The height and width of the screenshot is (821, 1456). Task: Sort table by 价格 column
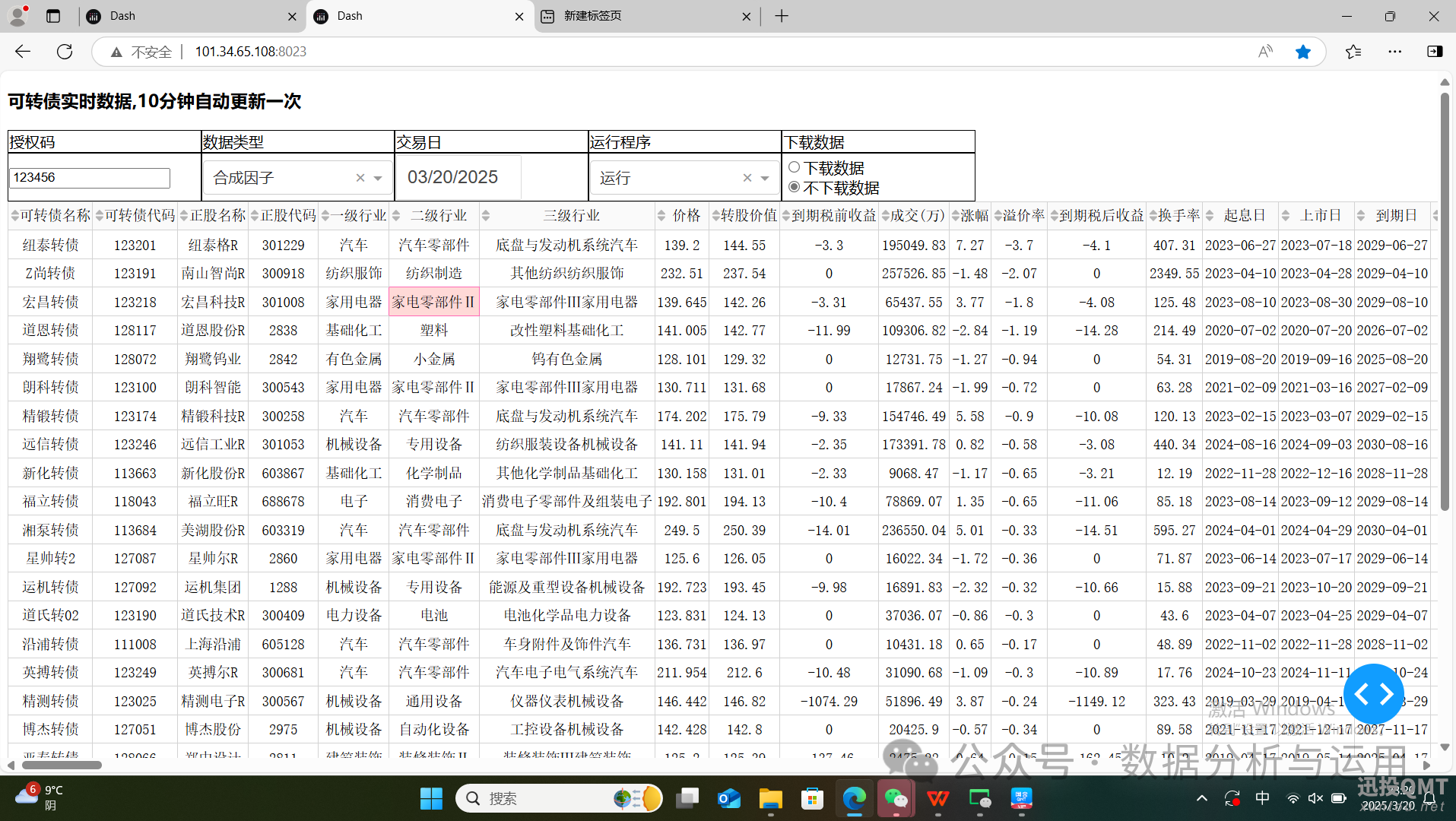(661, 217)
